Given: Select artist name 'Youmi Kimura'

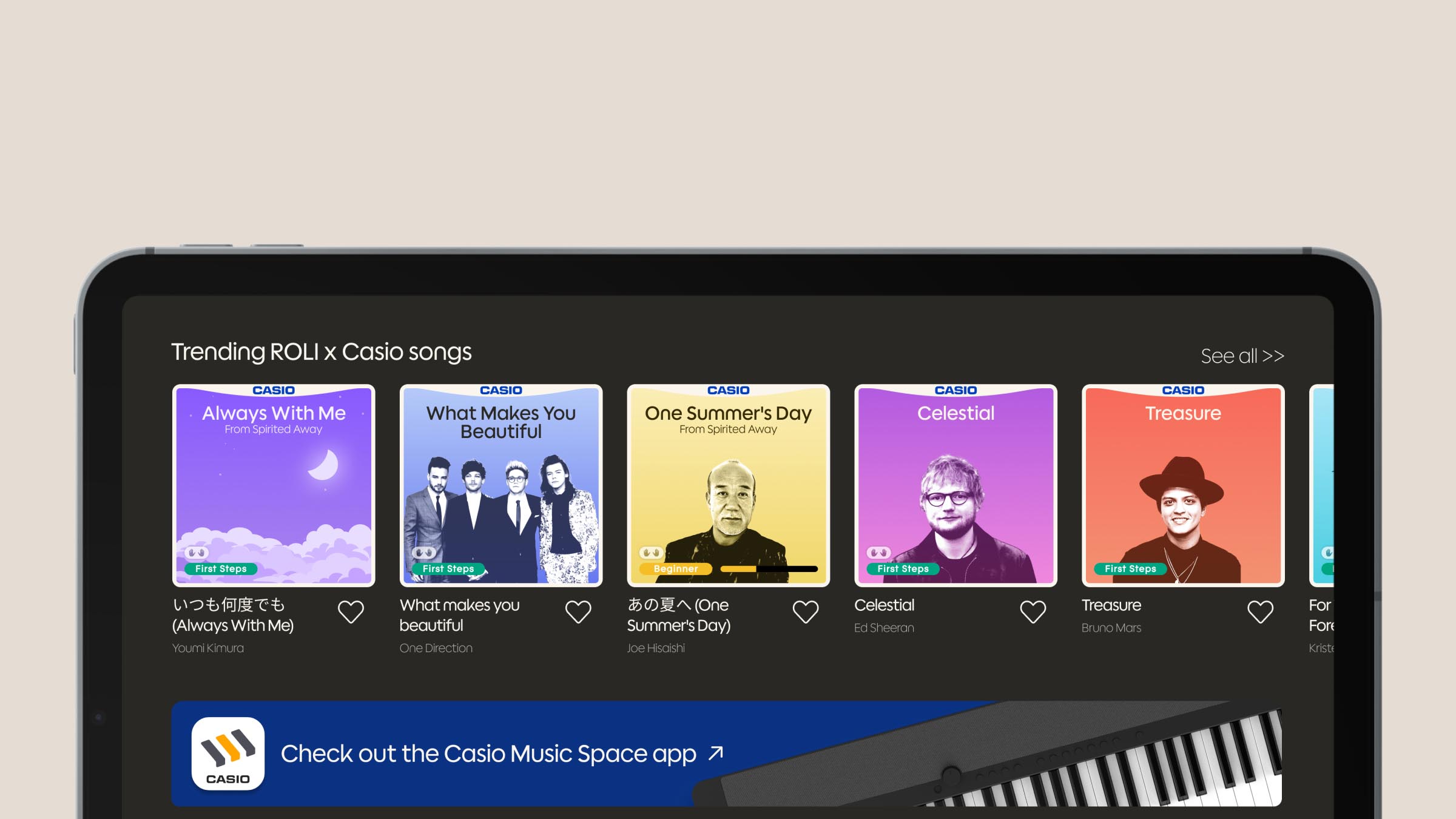Looking at the screenshot, I should click(208, 648).
